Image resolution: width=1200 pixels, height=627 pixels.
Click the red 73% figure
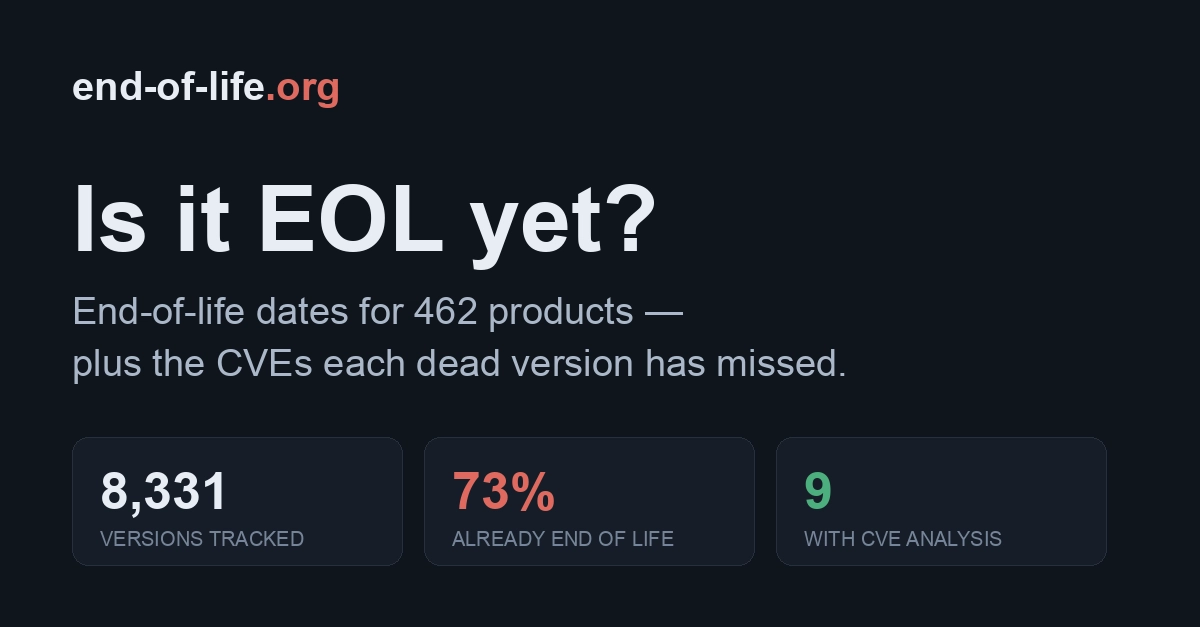point(504,492)
